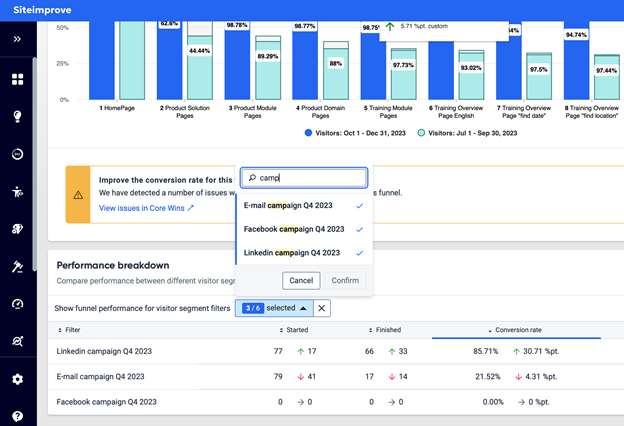Open the settings gear icon in sidebar
Screen dimensions: 624x426
coord(18,379)
